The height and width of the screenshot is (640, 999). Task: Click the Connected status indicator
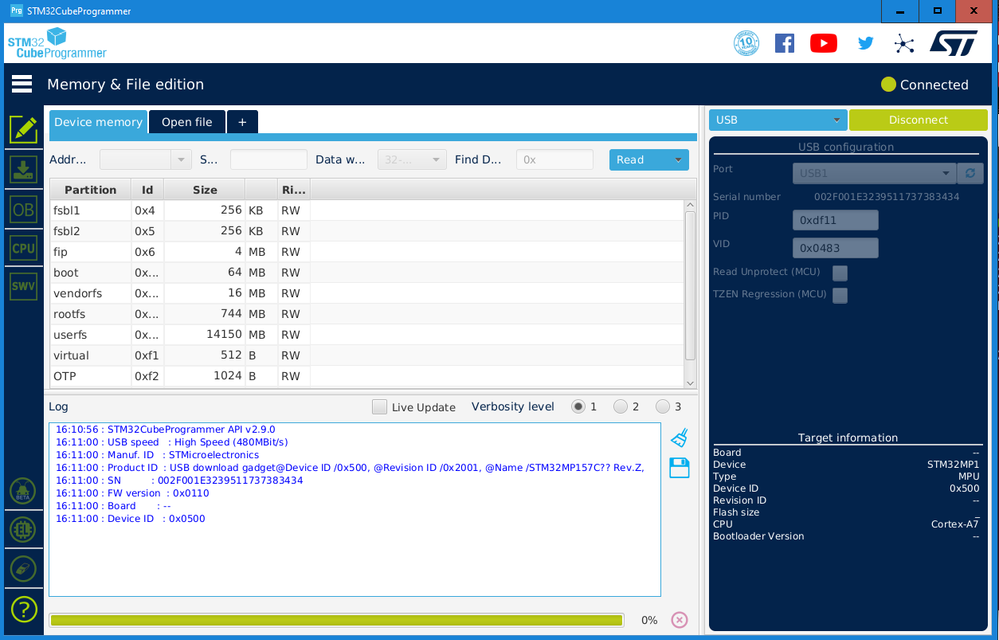pyautogui.click(x=924, y=85)
